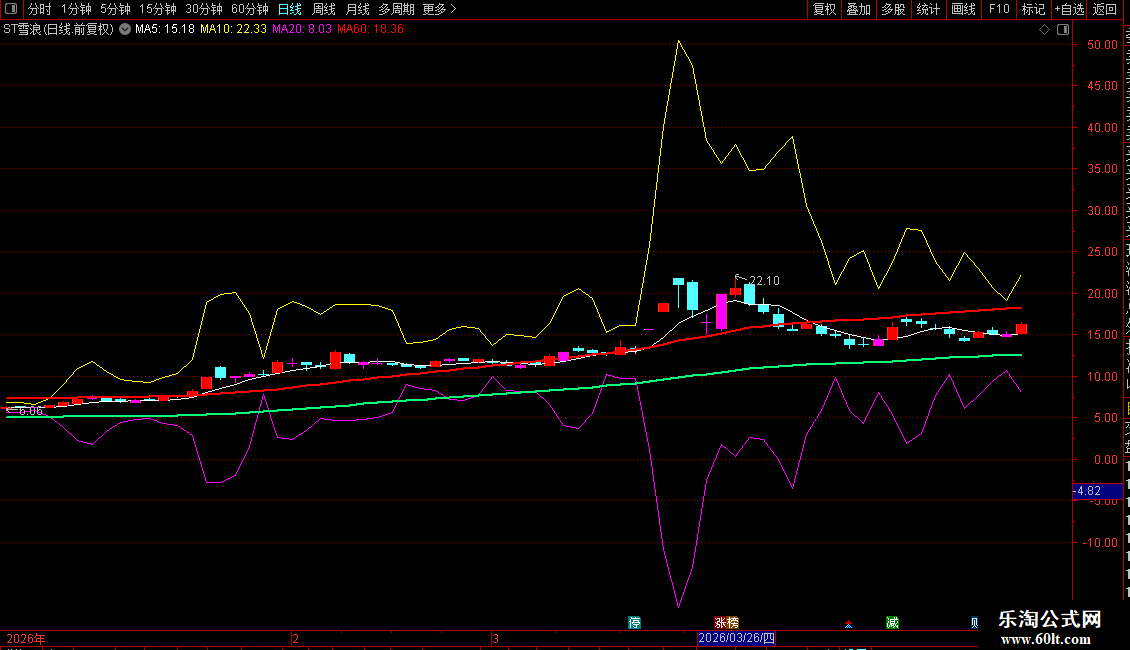Screen dimensions: 1130x650
Task: Click the MA5: 15.18 indicator label
Action: point(165,30)
